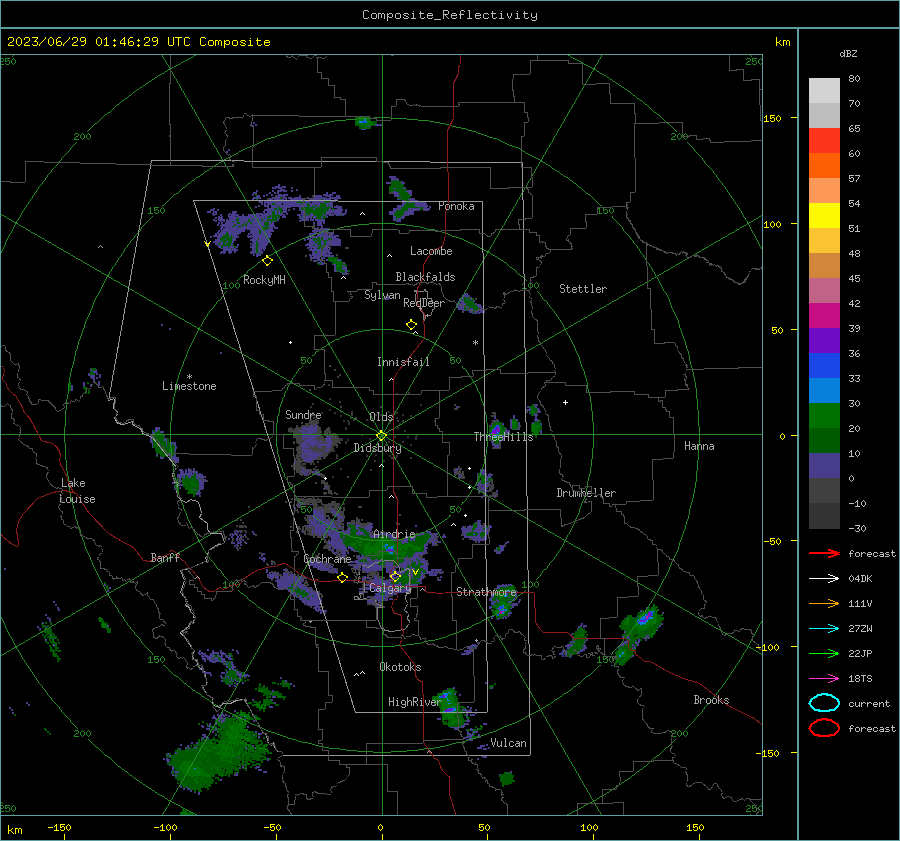
Task: Click the blue 33-36 dBZ color swatch
Action: tap(824, 366)
